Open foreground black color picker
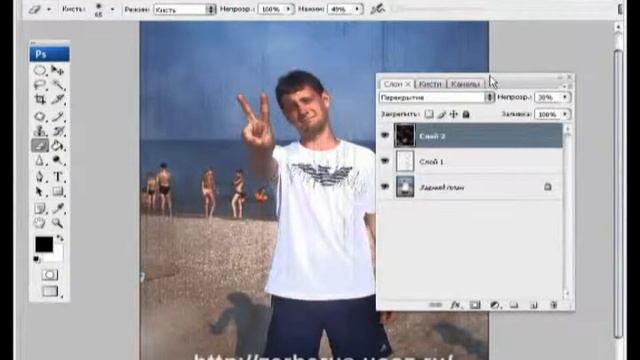 pos(44,244)
